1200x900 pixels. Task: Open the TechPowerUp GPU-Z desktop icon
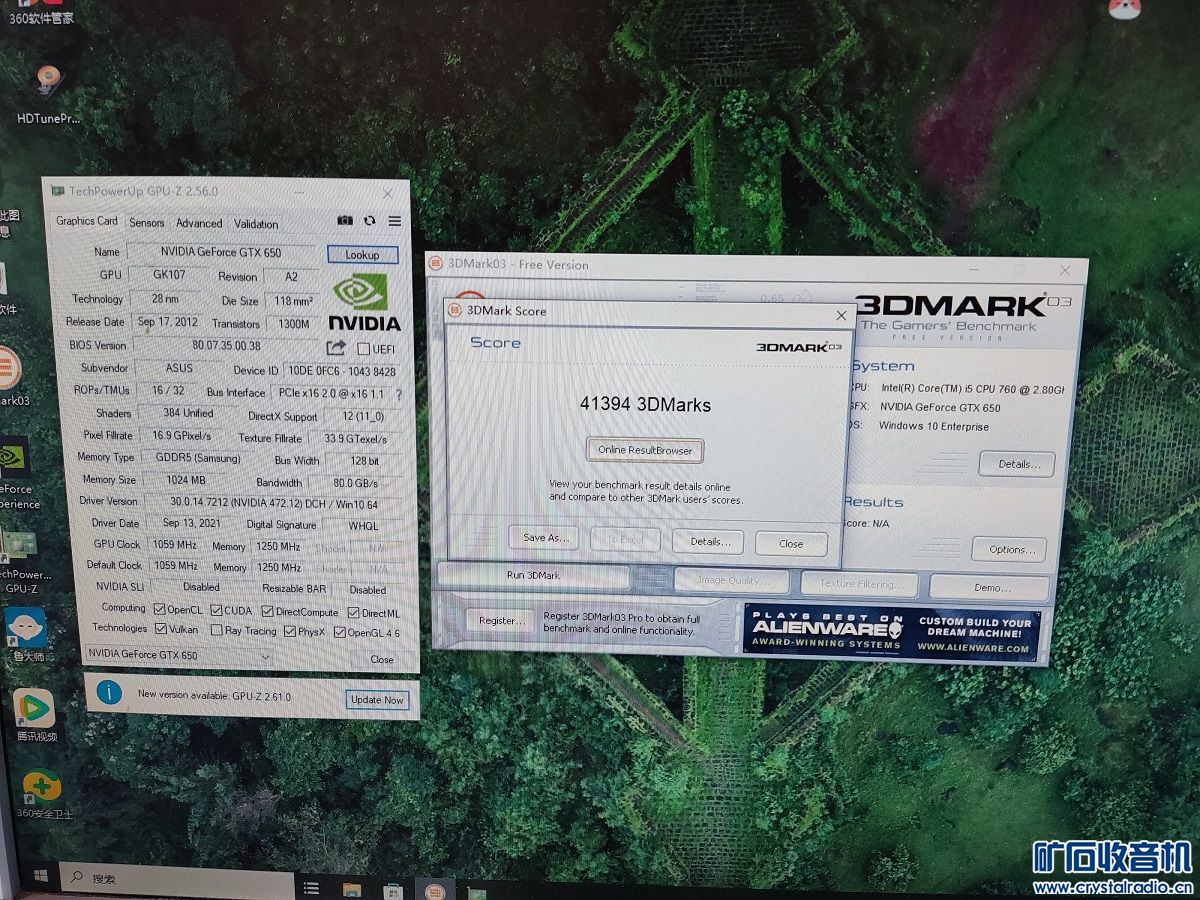[20, 560]
